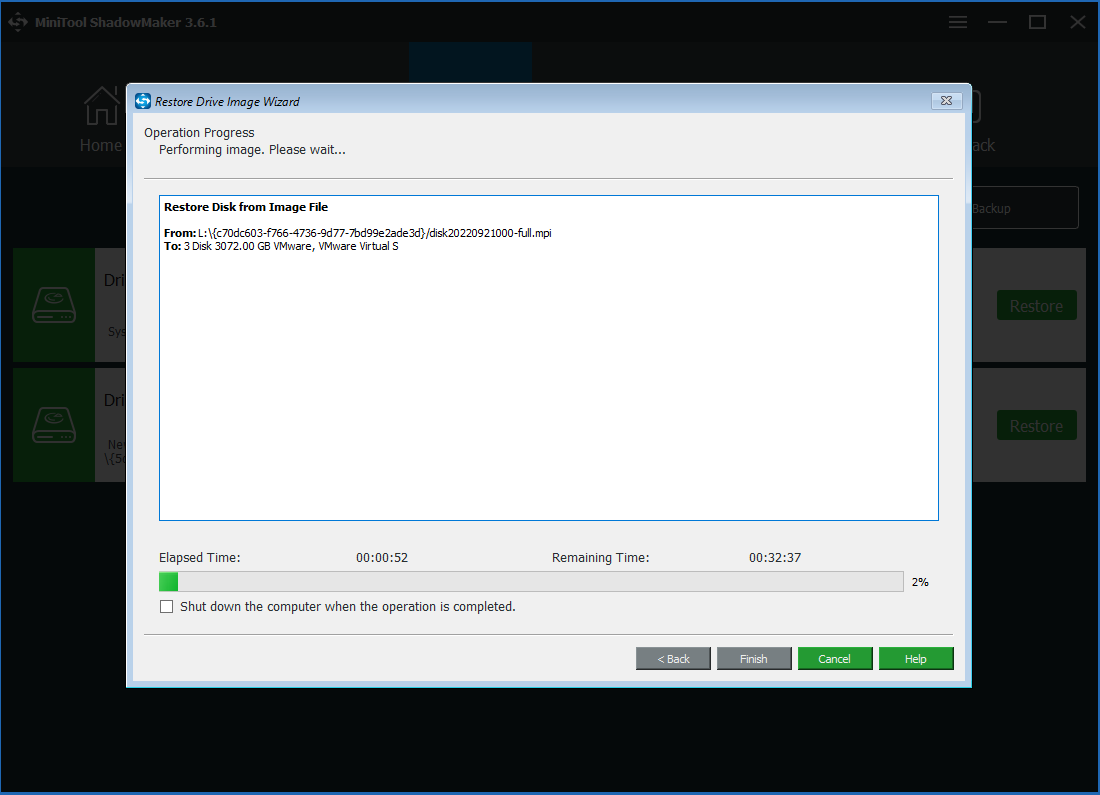Click the MiniTool ShadowMaker app logo icon

click(18, 22)
